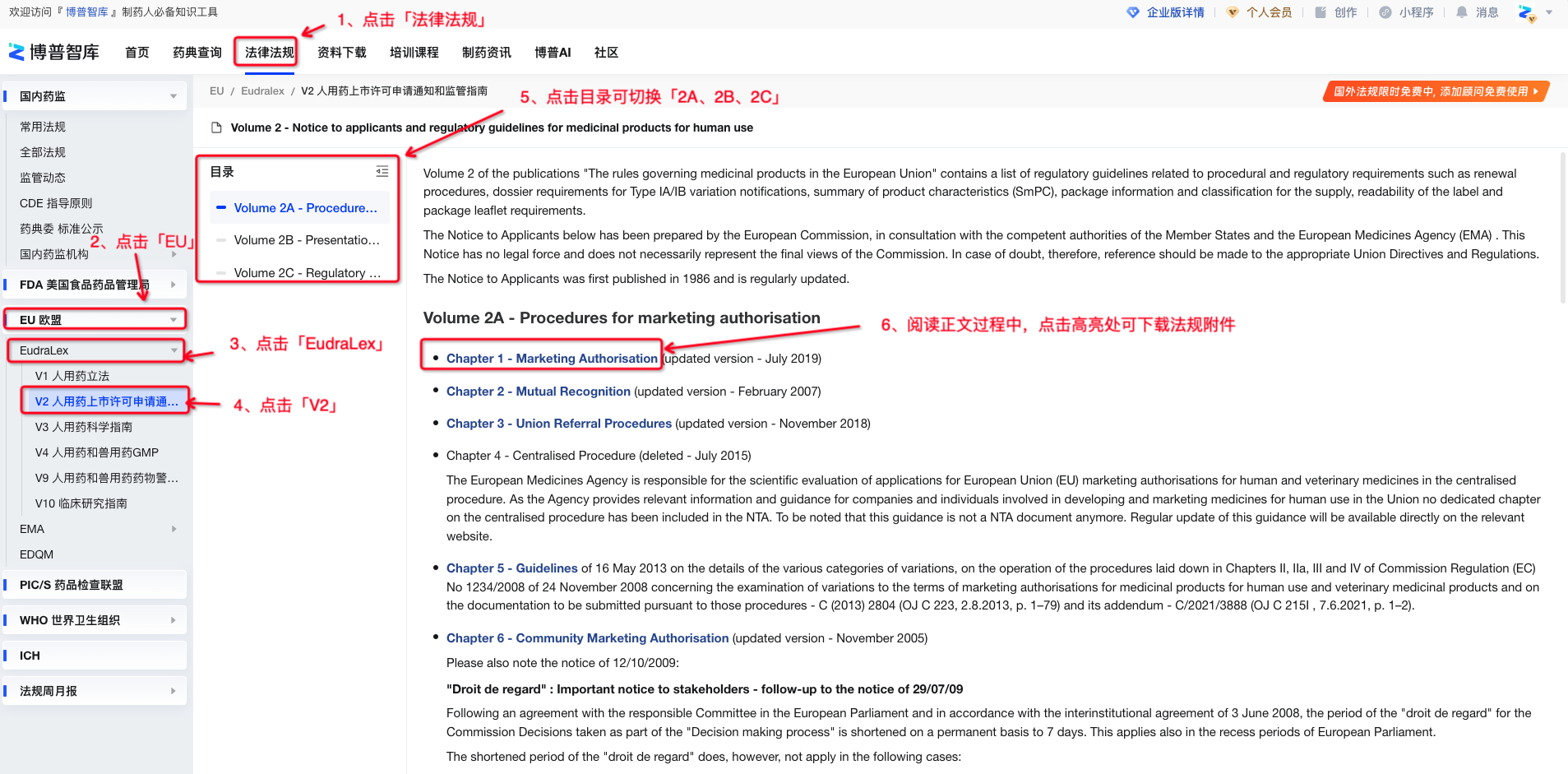Select 全部法规 in sidebar

(x=43, y=152)
